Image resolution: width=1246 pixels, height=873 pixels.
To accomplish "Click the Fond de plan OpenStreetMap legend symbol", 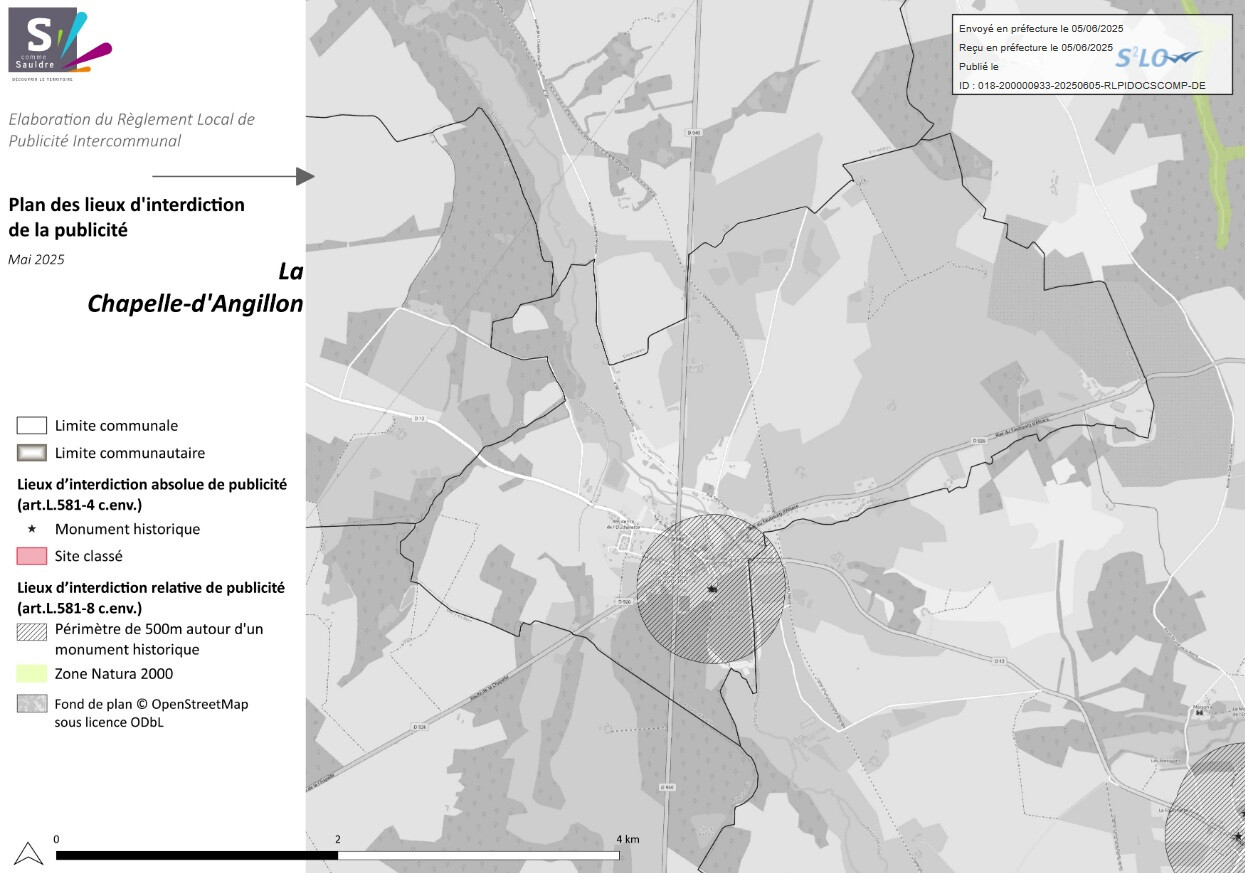I will point(32,704).
